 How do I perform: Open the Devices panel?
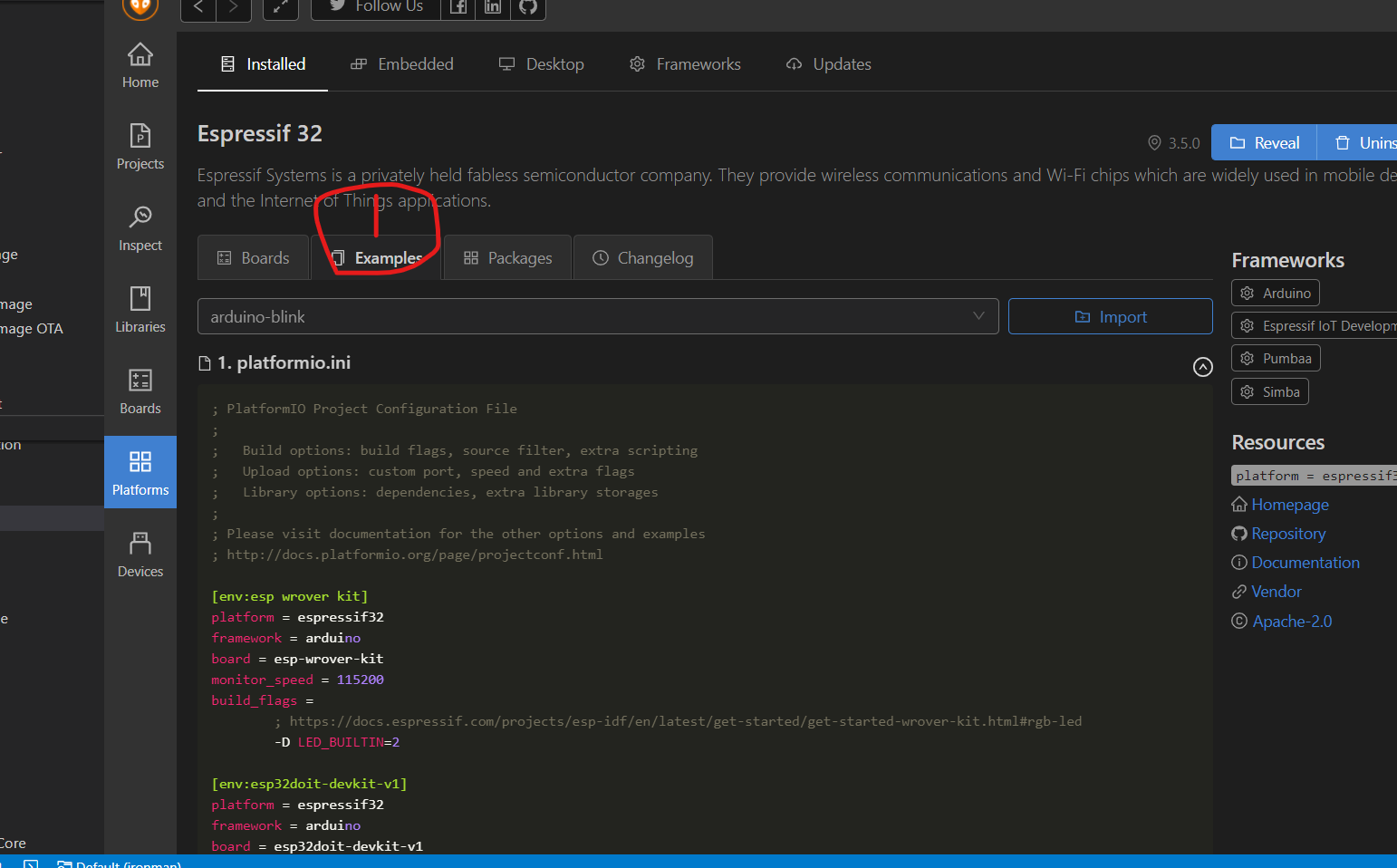(x=140, y=554)
